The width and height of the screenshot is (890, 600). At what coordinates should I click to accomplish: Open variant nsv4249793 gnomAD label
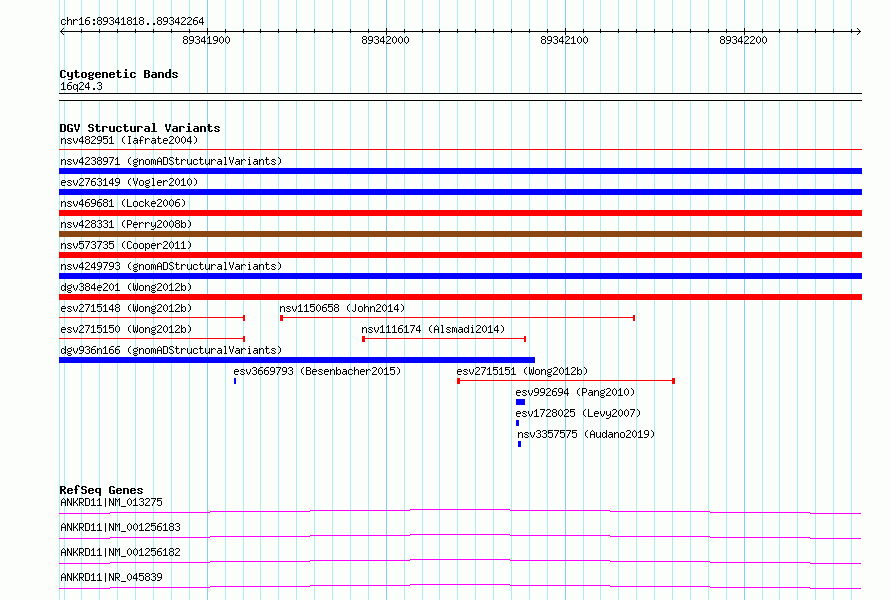(171, 266)
